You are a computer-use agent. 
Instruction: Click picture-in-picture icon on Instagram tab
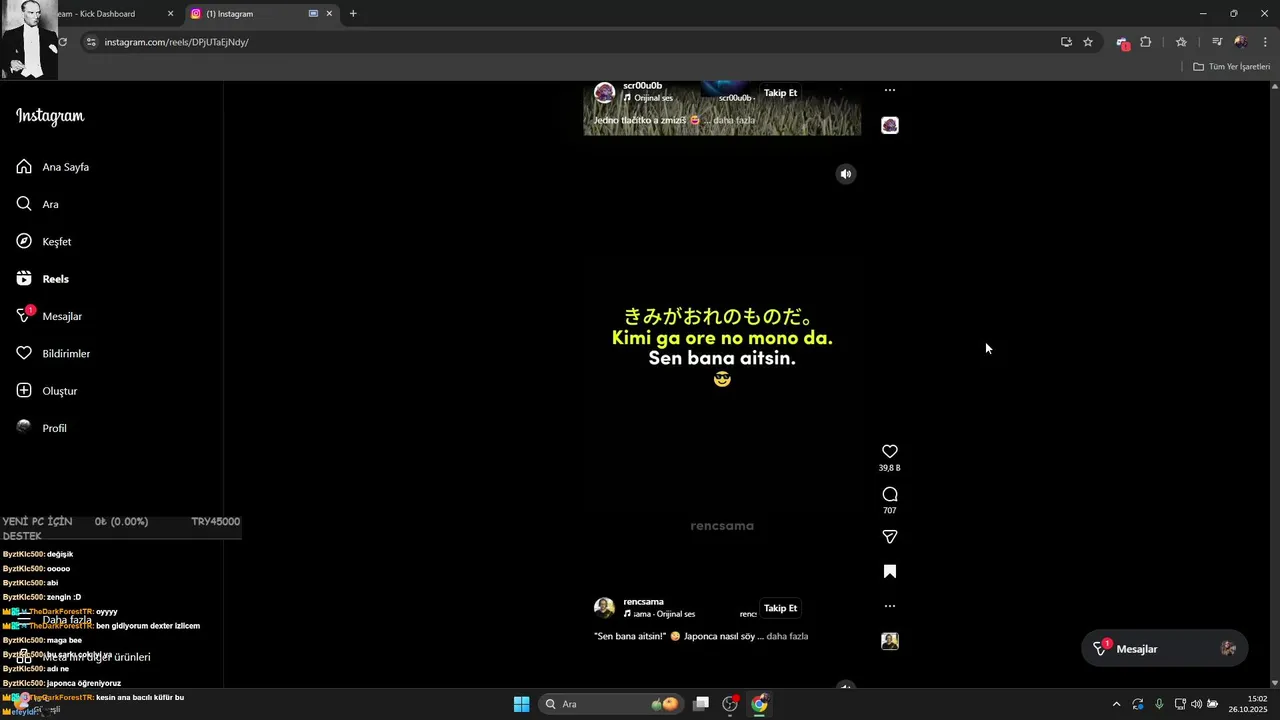[x=313, y=14]
